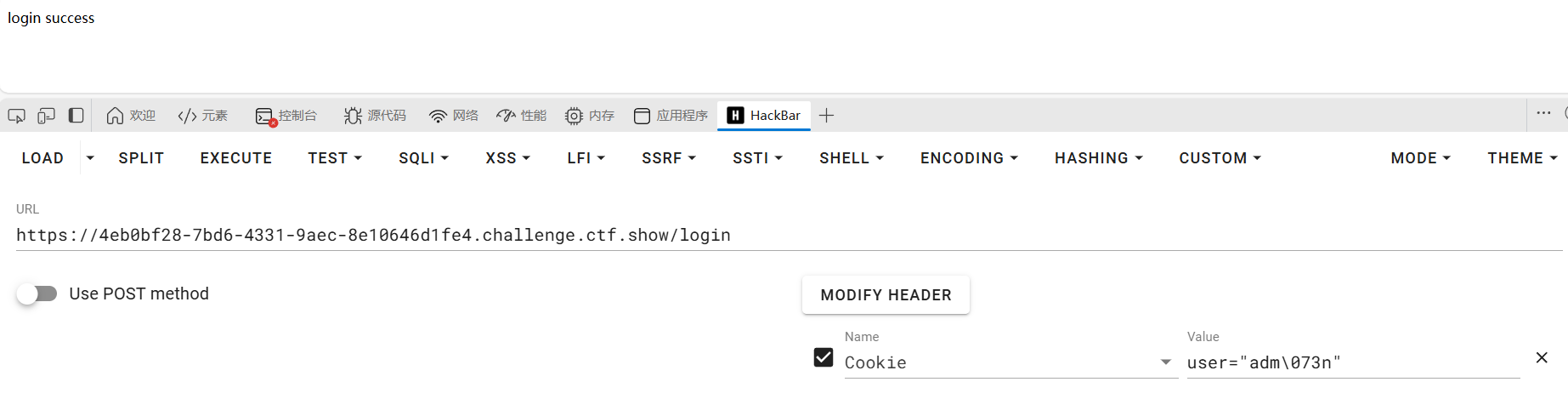Expand the SQLI dropdown menu

point(423,158)
